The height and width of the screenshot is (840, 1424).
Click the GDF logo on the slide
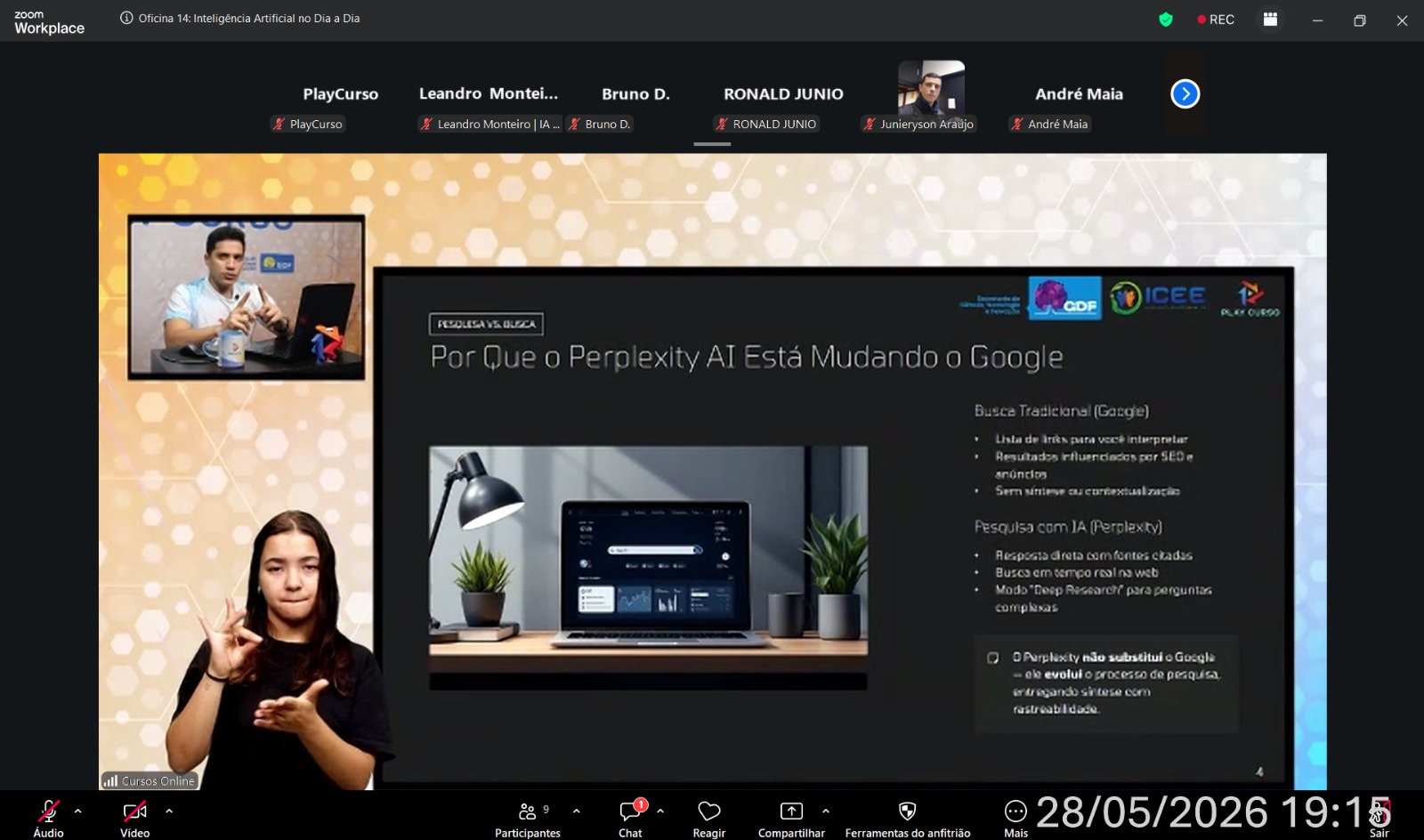tap(1065, 298)
